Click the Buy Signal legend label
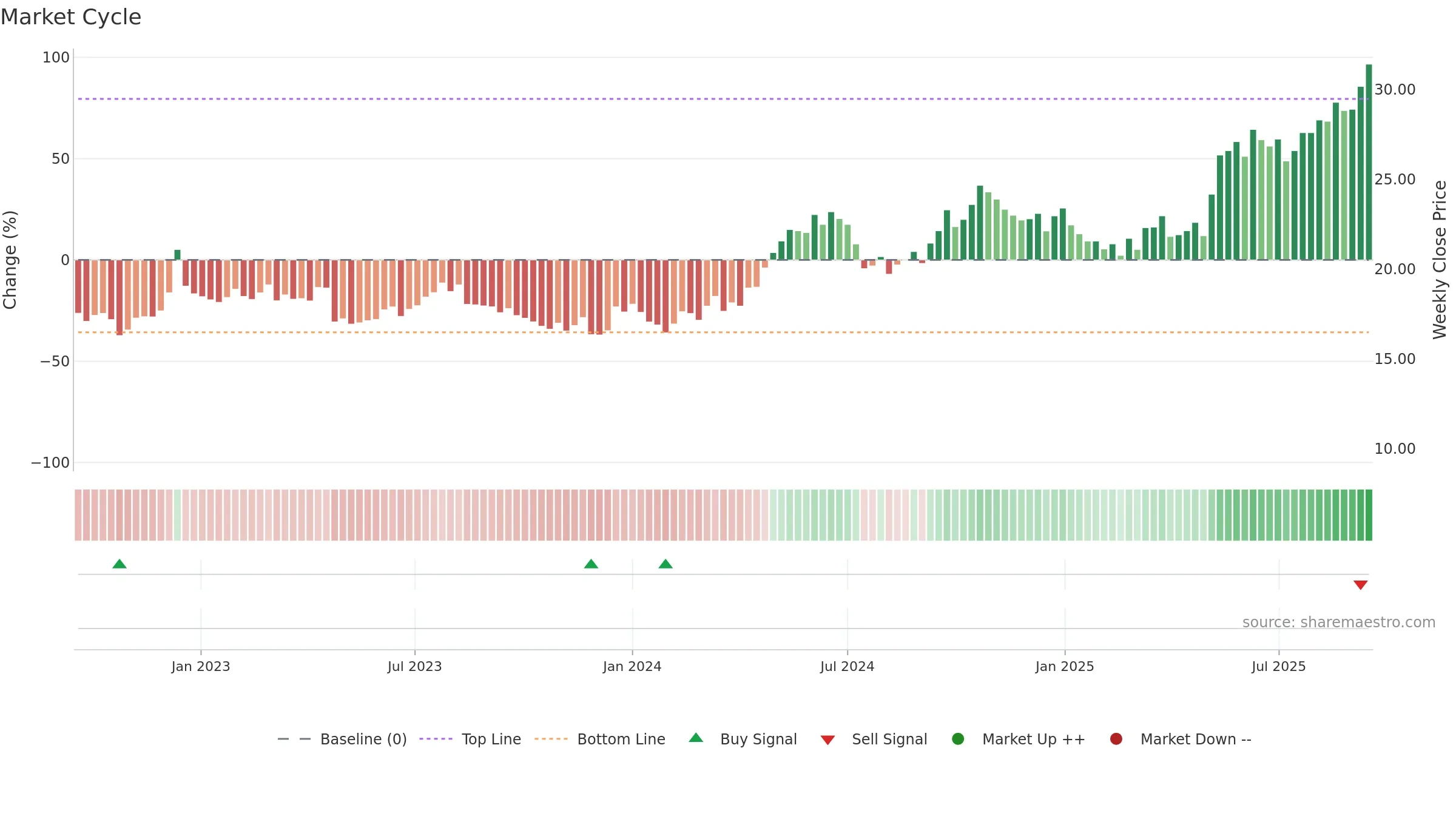The width and height of the screenshot is (1456, 819). (758, 739)
